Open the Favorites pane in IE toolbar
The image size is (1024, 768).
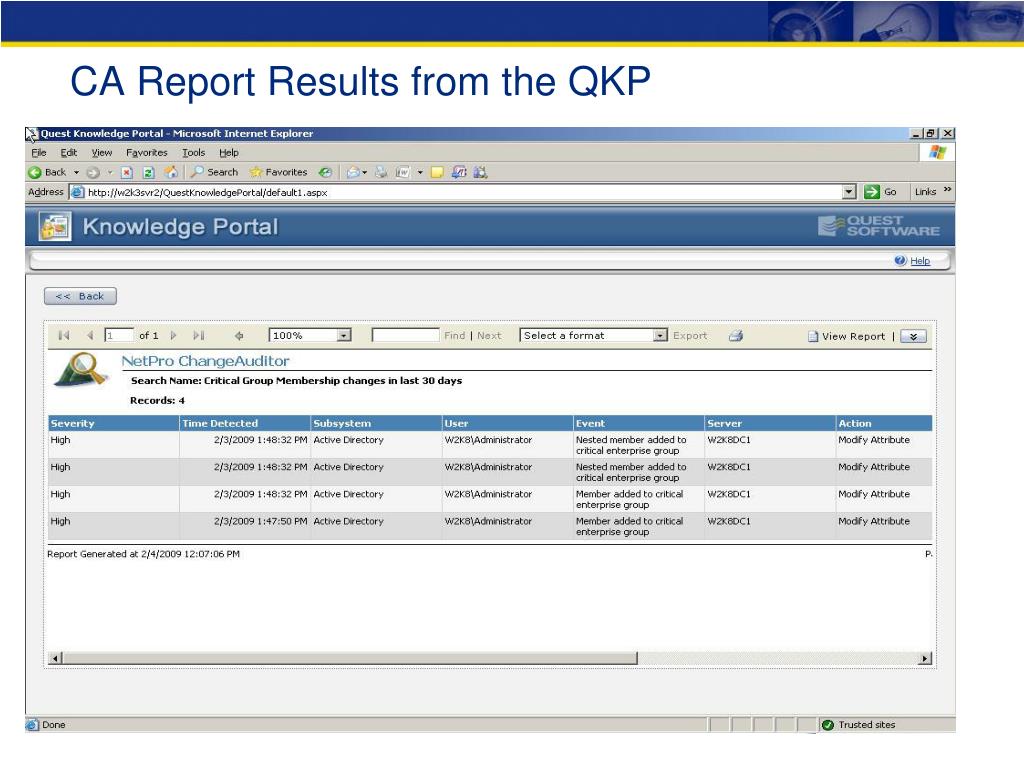point(278,172)
